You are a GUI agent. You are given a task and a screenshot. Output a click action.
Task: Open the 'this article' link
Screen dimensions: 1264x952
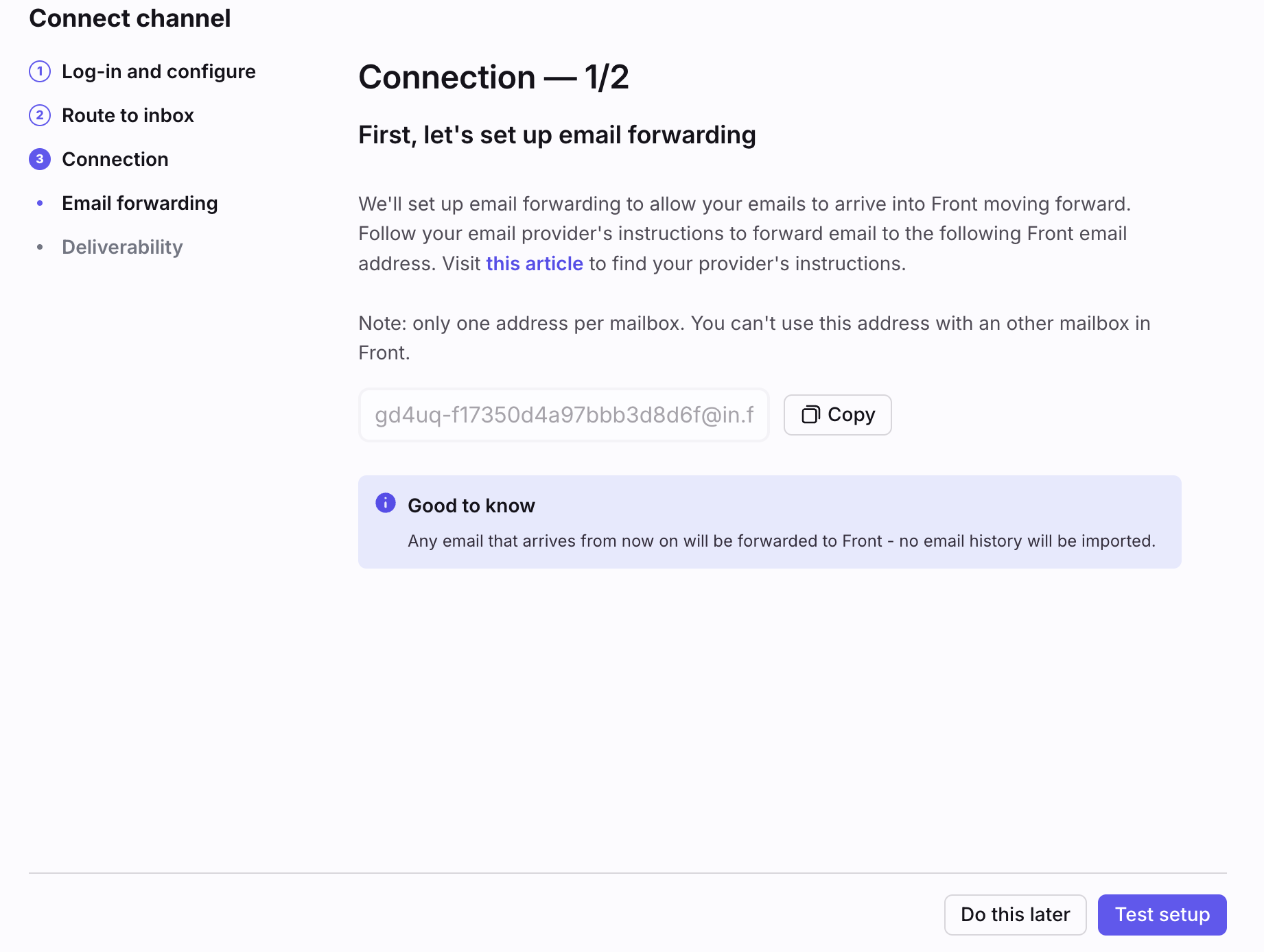pos(535,263)
